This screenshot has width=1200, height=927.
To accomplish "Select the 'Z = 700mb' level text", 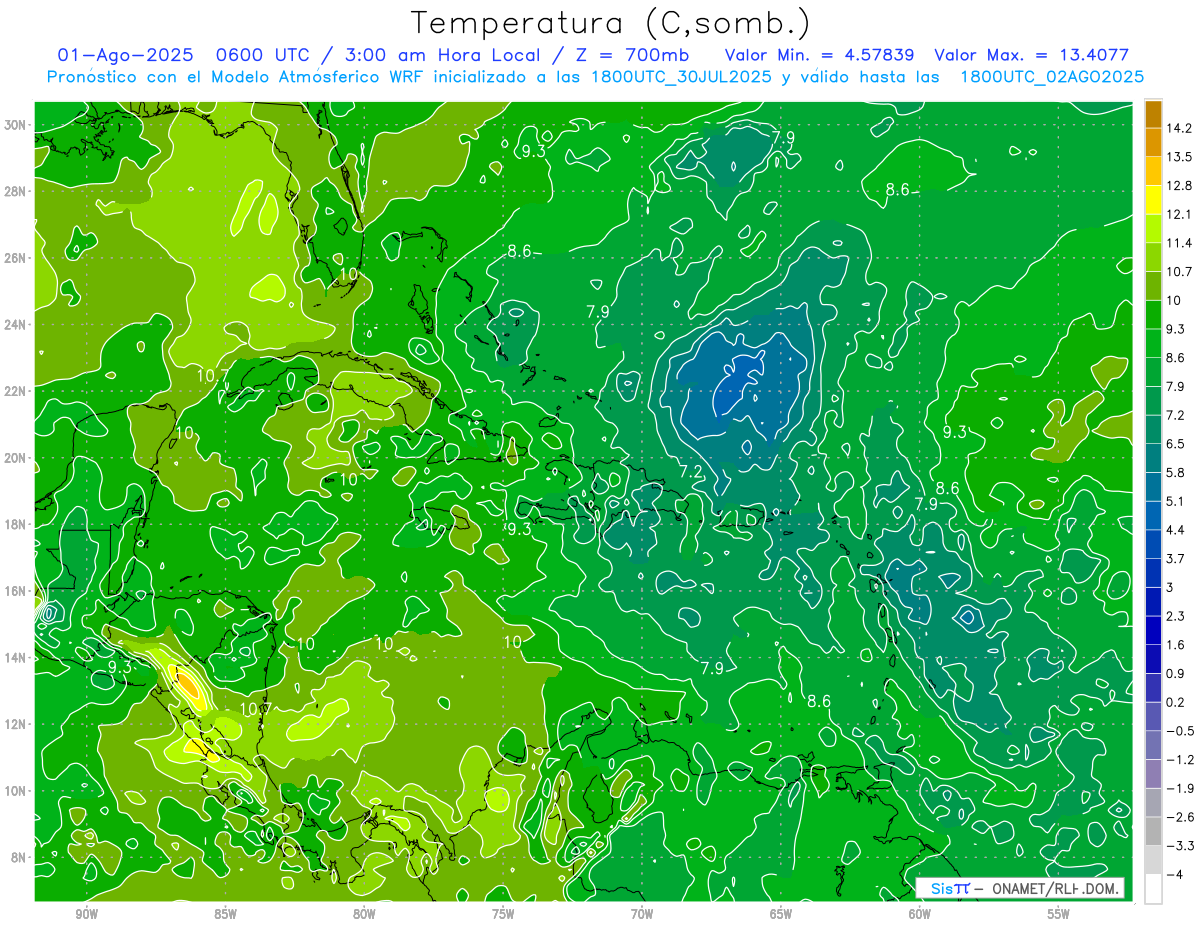I will pos(632,56).
